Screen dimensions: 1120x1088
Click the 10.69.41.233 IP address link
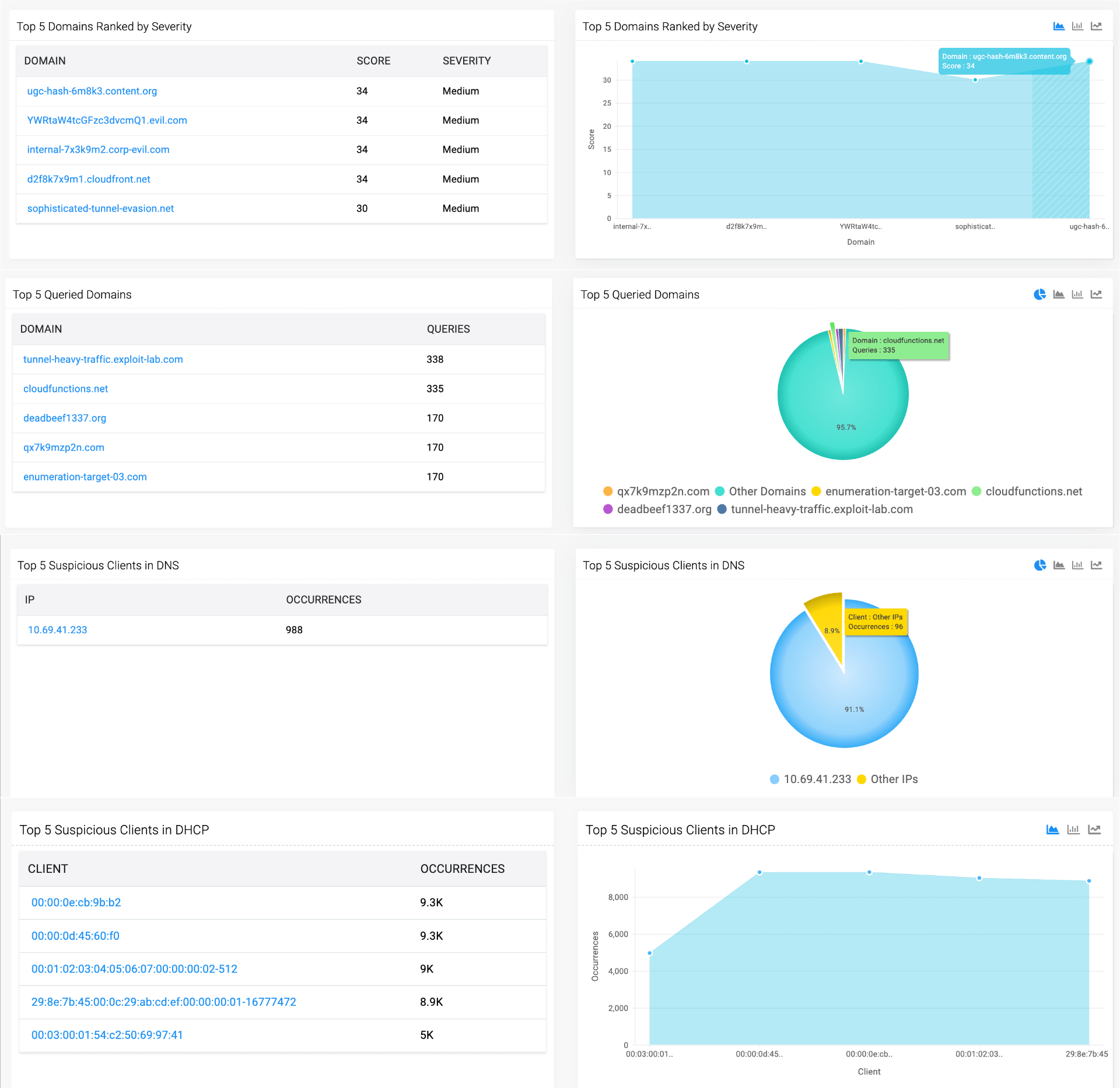(x=57, y=630)
